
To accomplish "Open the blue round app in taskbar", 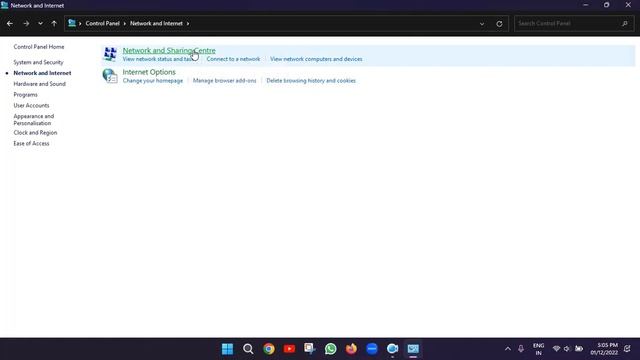I will [x=372, y=349].
